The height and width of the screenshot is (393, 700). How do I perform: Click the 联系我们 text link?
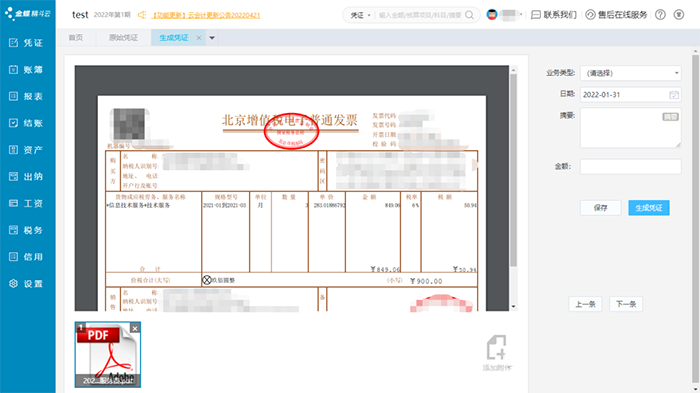click(560, 15)
